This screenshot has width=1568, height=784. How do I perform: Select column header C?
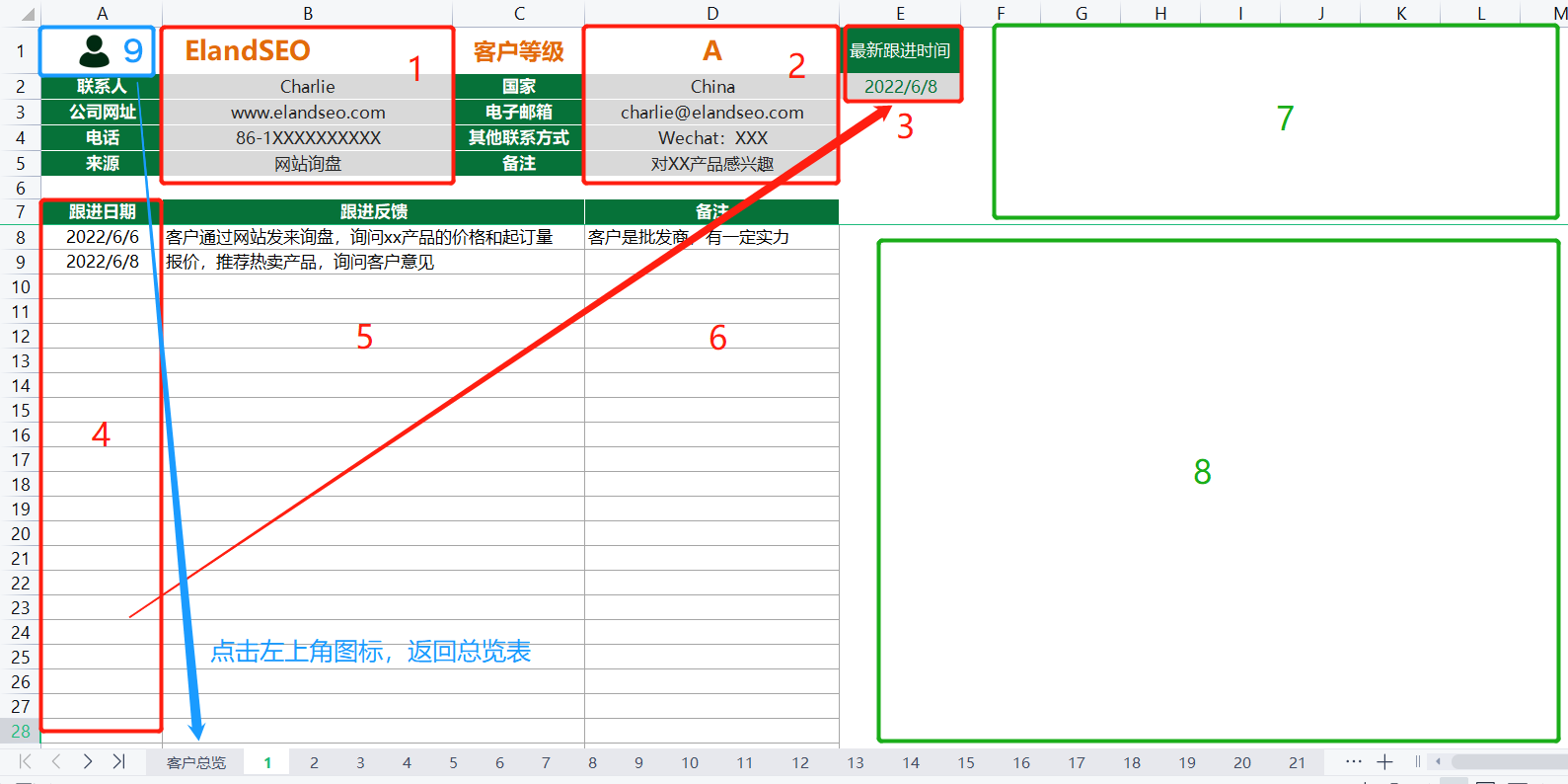click(519, 13)
